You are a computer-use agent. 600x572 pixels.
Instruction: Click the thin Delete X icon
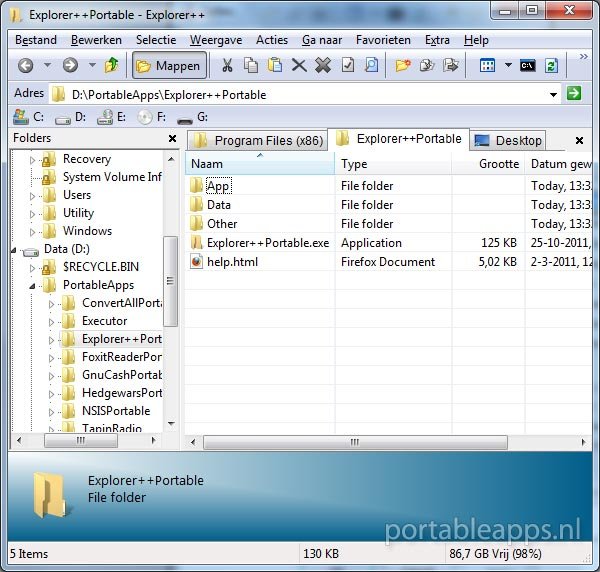pos(299,65)
